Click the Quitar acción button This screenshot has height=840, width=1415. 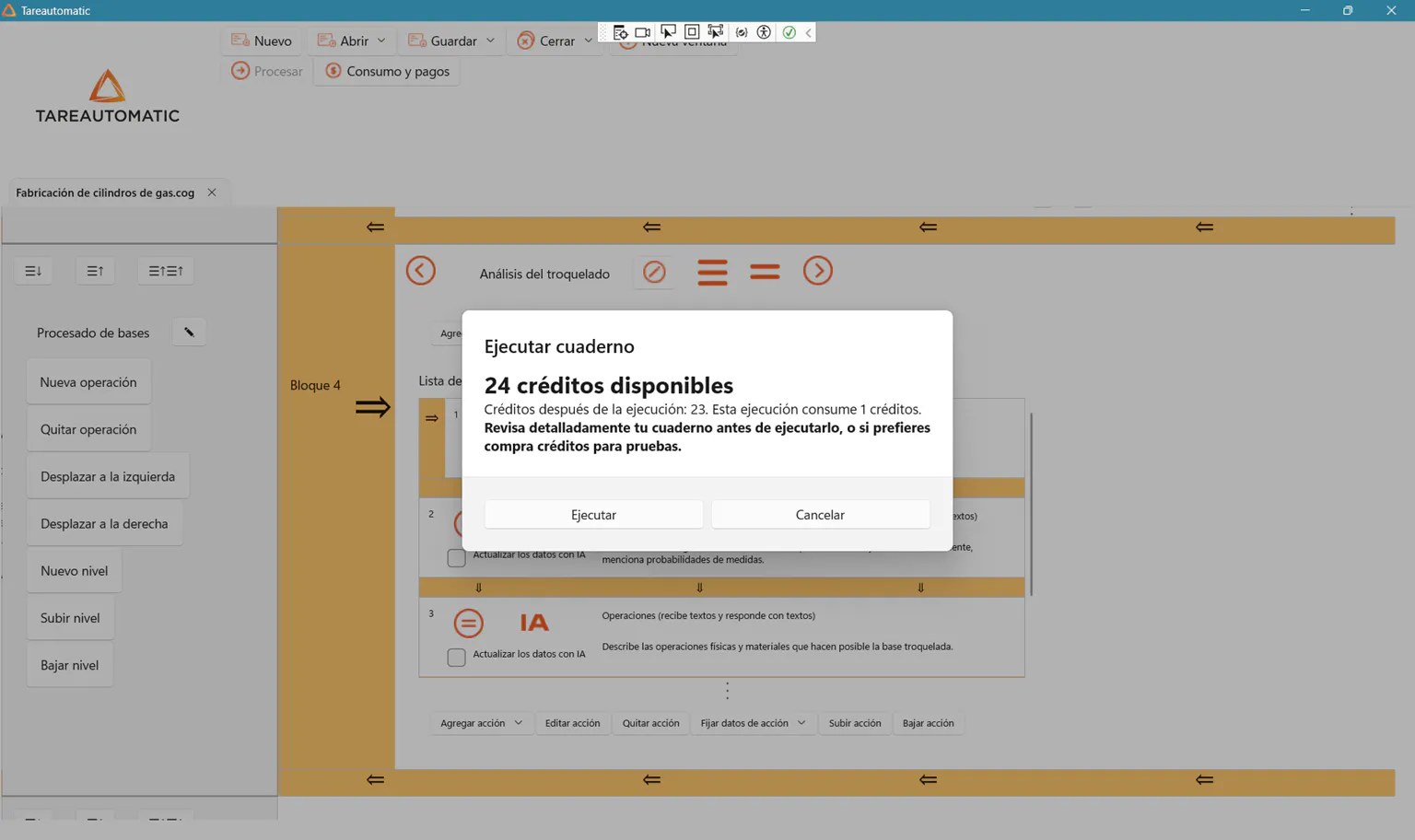[x=650, y=723]
